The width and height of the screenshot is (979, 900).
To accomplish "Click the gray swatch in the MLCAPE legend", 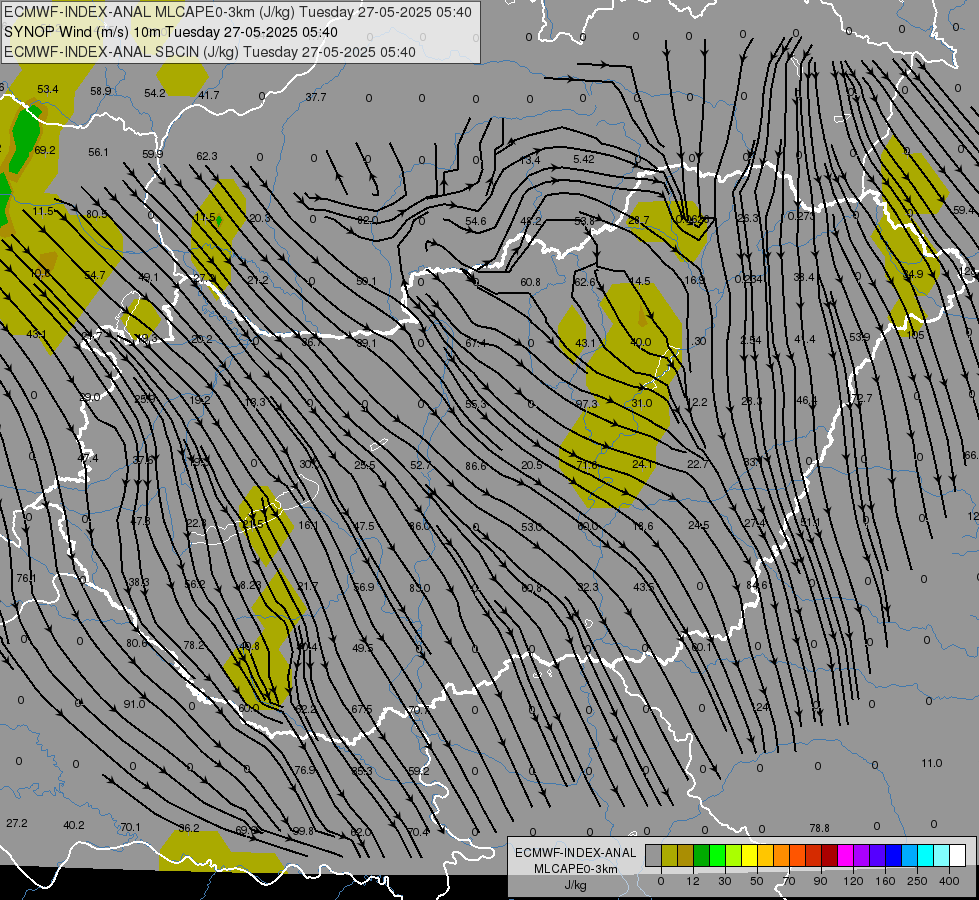I will [x=653, y=856].
